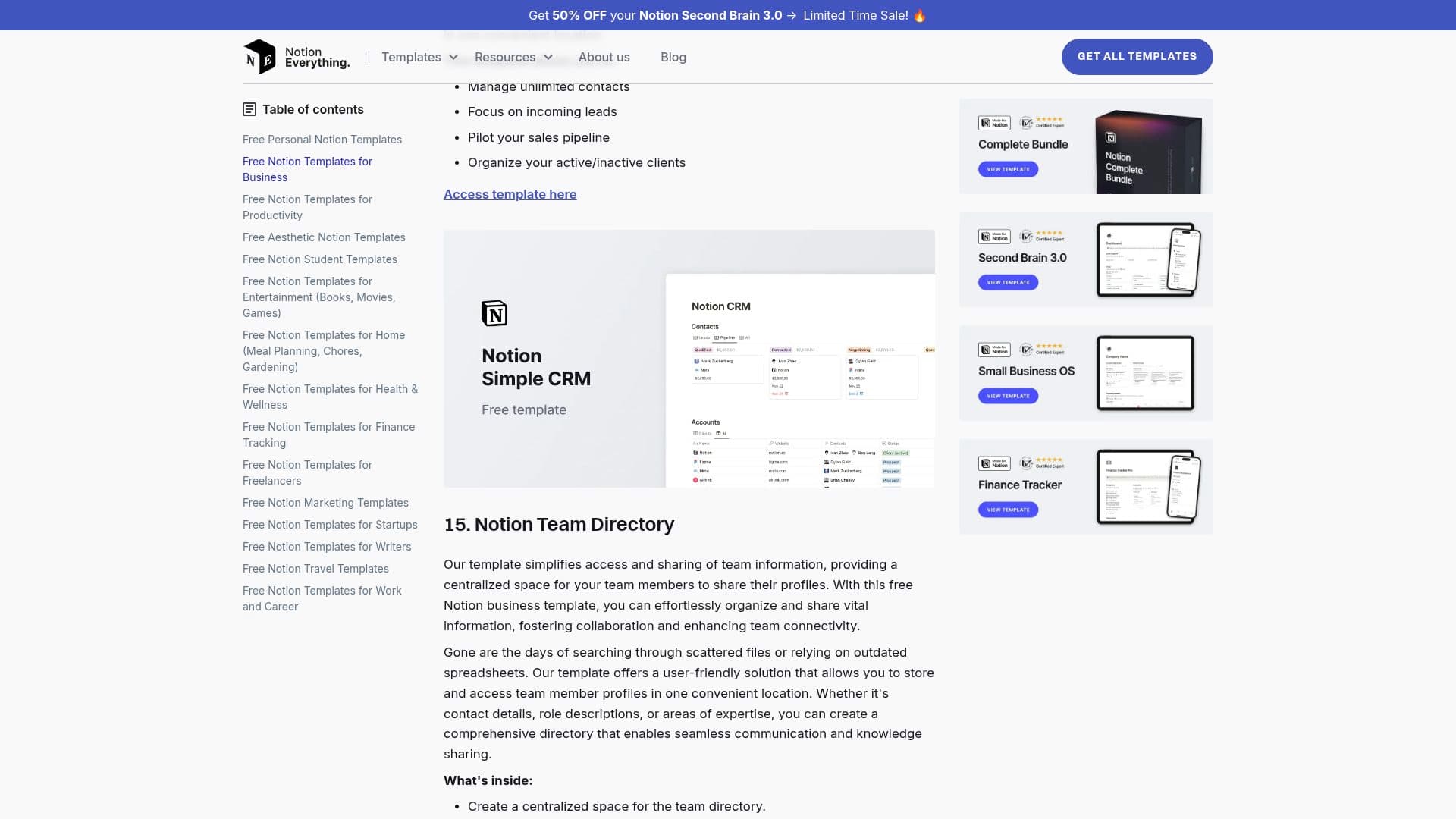Click Certified Expert badge on Complete Bundle card
Screen dimensions: 1456x819
pyautogui.click(x=1042, y=122)
